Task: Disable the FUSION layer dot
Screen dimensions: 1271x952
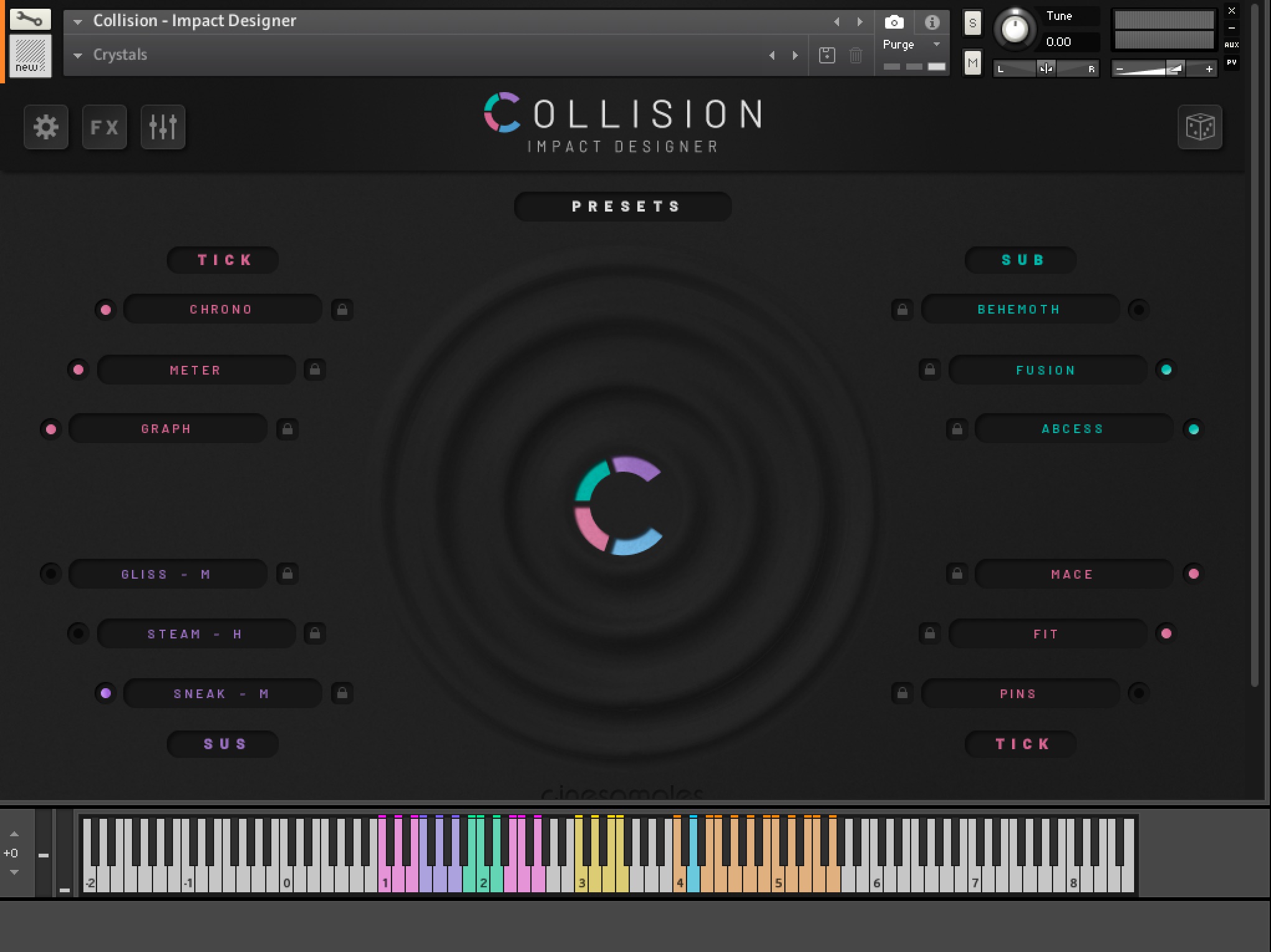Action: (x=1166, y=370)
